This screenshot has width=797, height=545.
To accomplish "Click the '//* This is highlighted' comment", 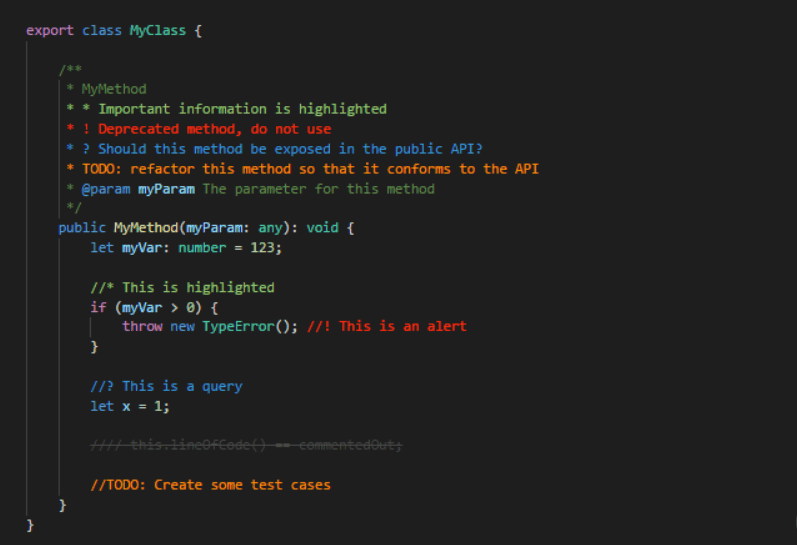I will tap(182, 288).
